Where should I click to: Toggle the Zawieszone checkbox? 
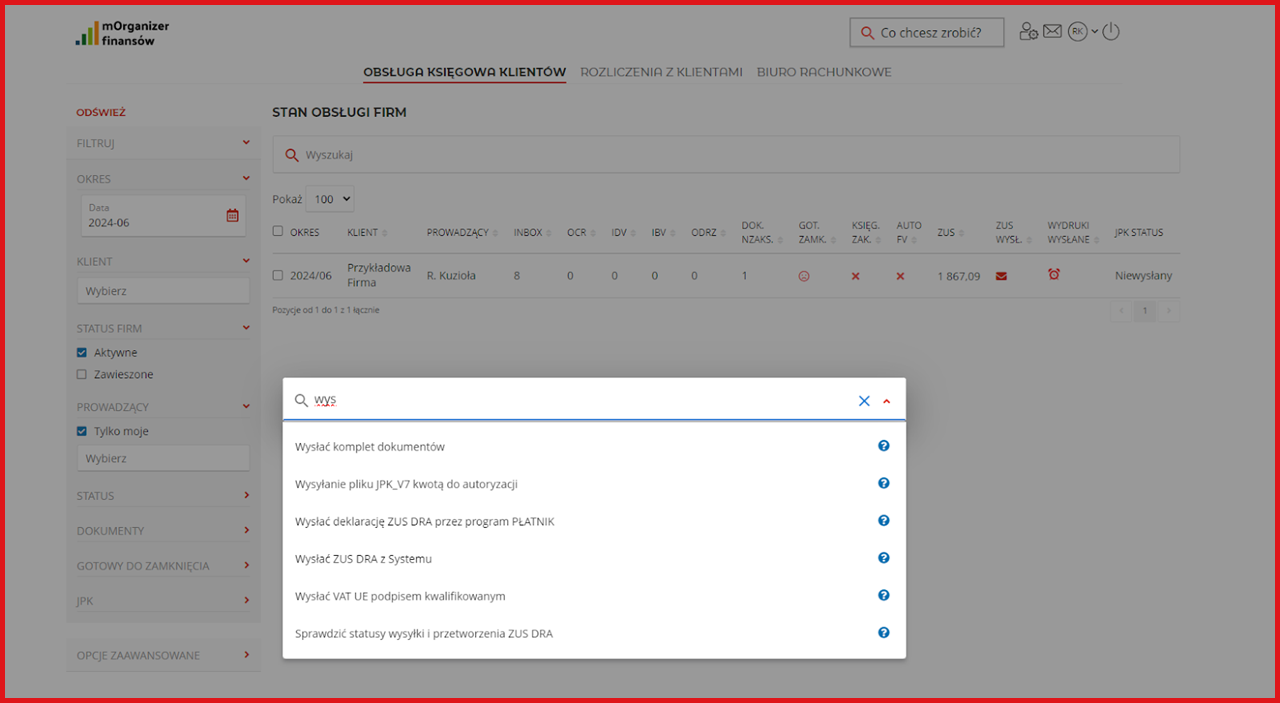(x=82, y=374)
